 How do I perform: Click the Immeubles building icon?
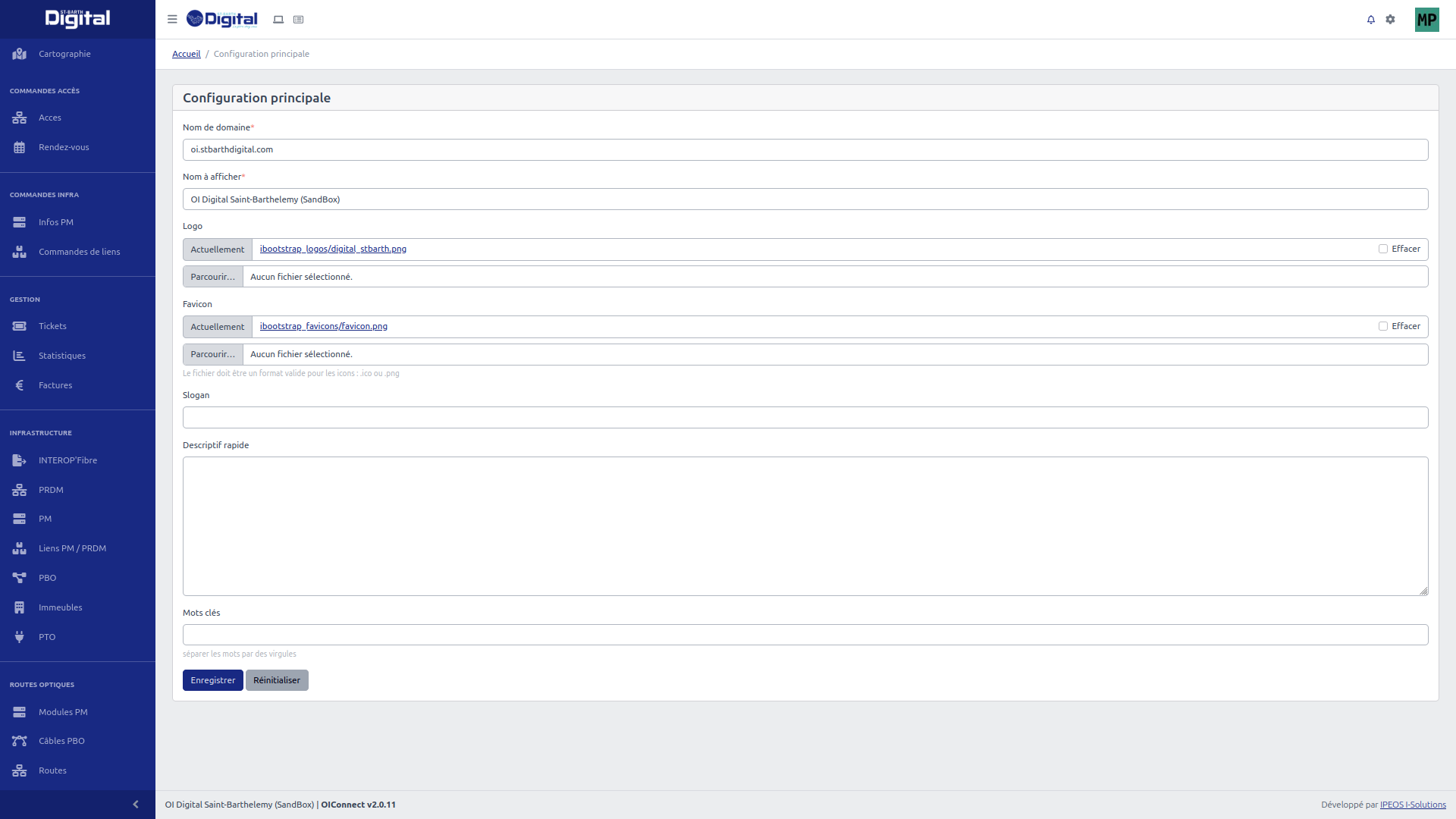(x=20, y=607)
